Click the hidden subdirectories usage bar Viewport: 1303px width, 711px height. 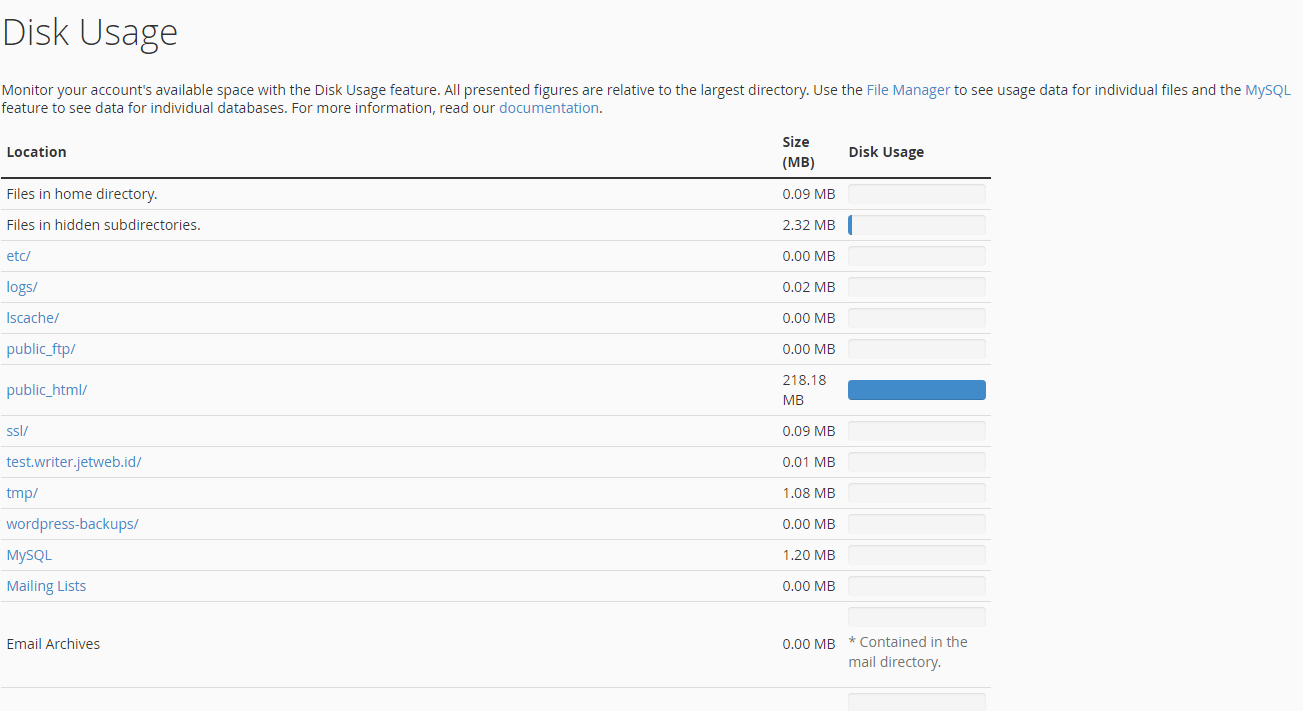coord(916,224)
